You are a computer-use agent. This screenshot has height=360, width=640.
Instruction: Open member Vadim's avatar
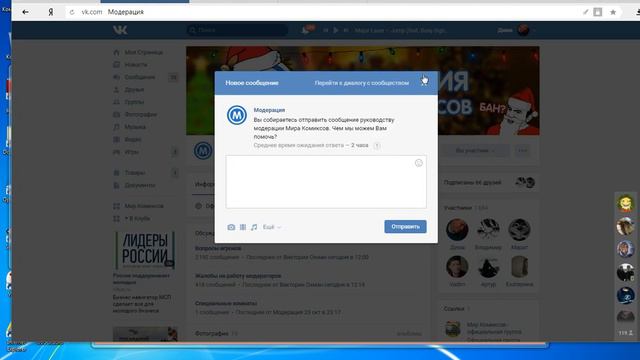pyautogui.click(x=457, y=267)
